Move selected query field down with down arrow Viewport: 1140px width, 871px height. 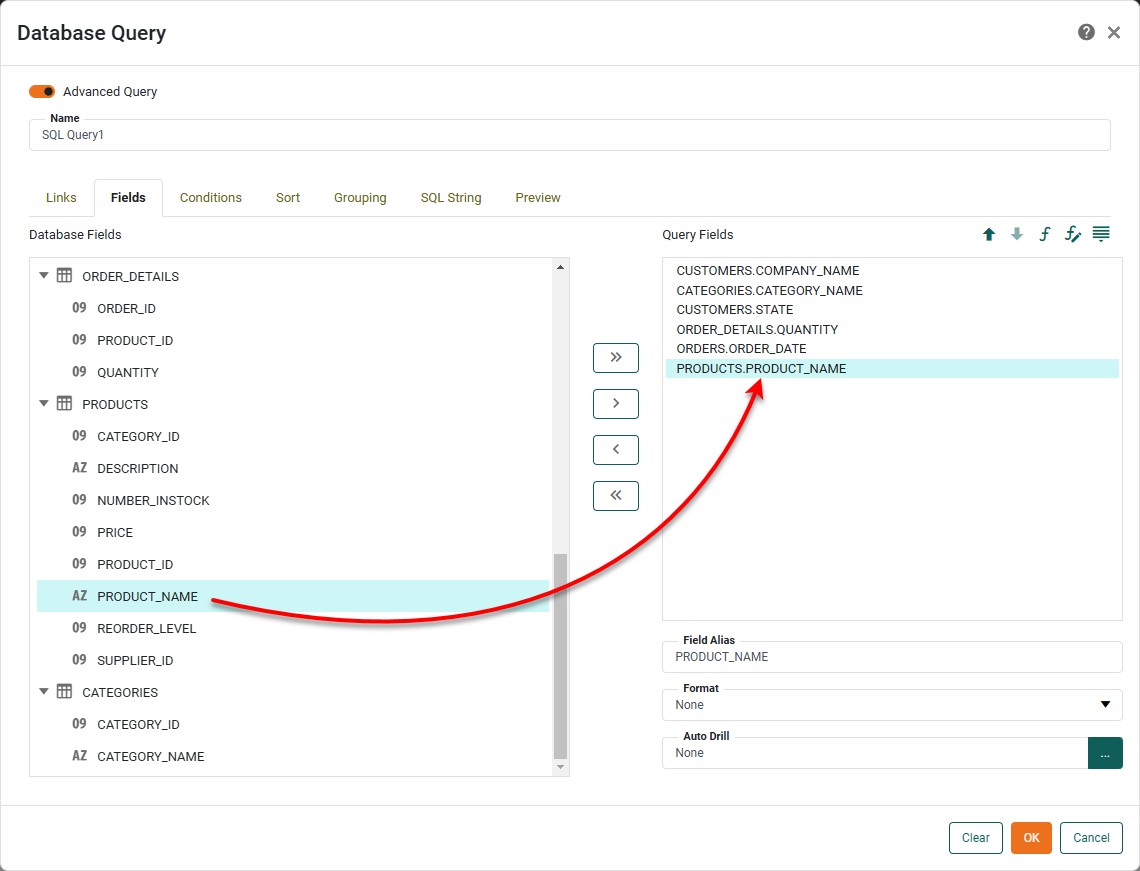pos(1017,234)
